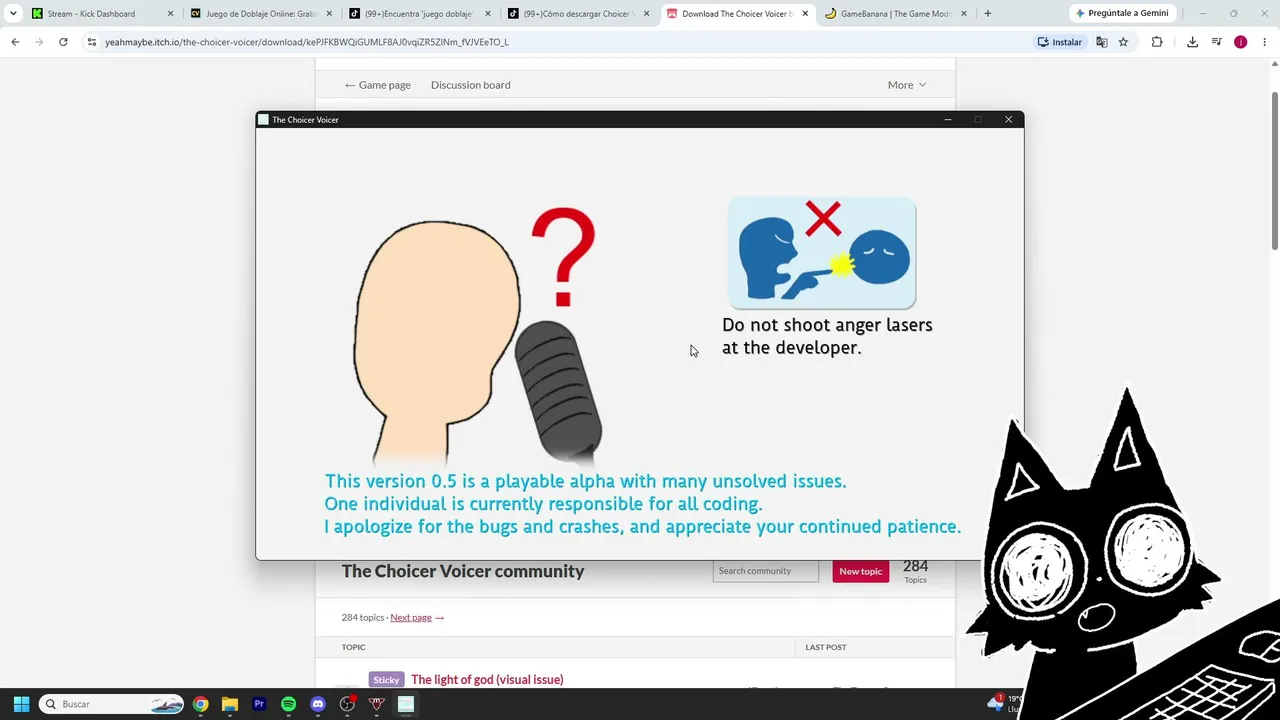Viewport: 1280px width, 720px height.
Task: Open a new browser tab
Action: (x=988, y=14)
